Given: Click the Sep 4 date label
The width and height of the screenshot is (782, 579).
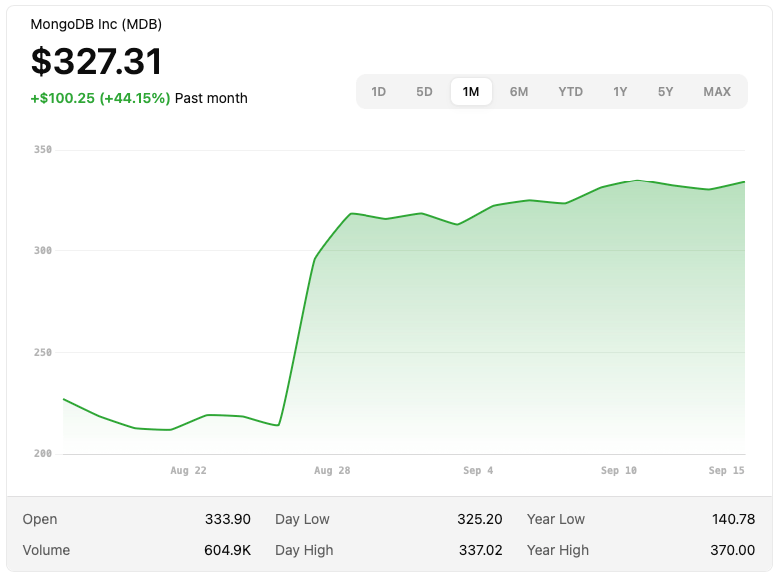Looking at the screenshot, I should (478, 470).
